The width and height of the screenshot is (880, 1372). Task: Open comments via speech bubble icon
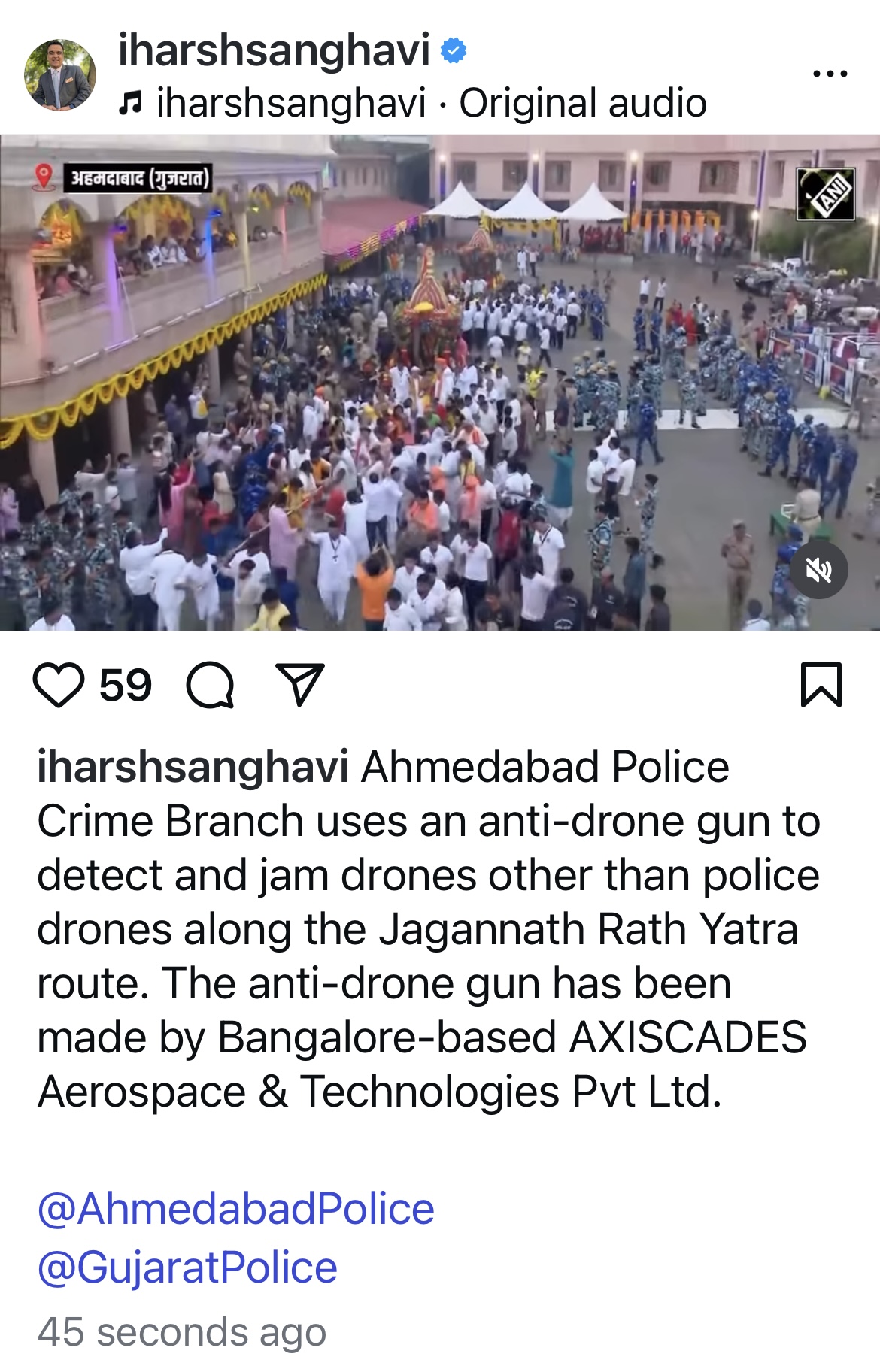pos(211,685)
